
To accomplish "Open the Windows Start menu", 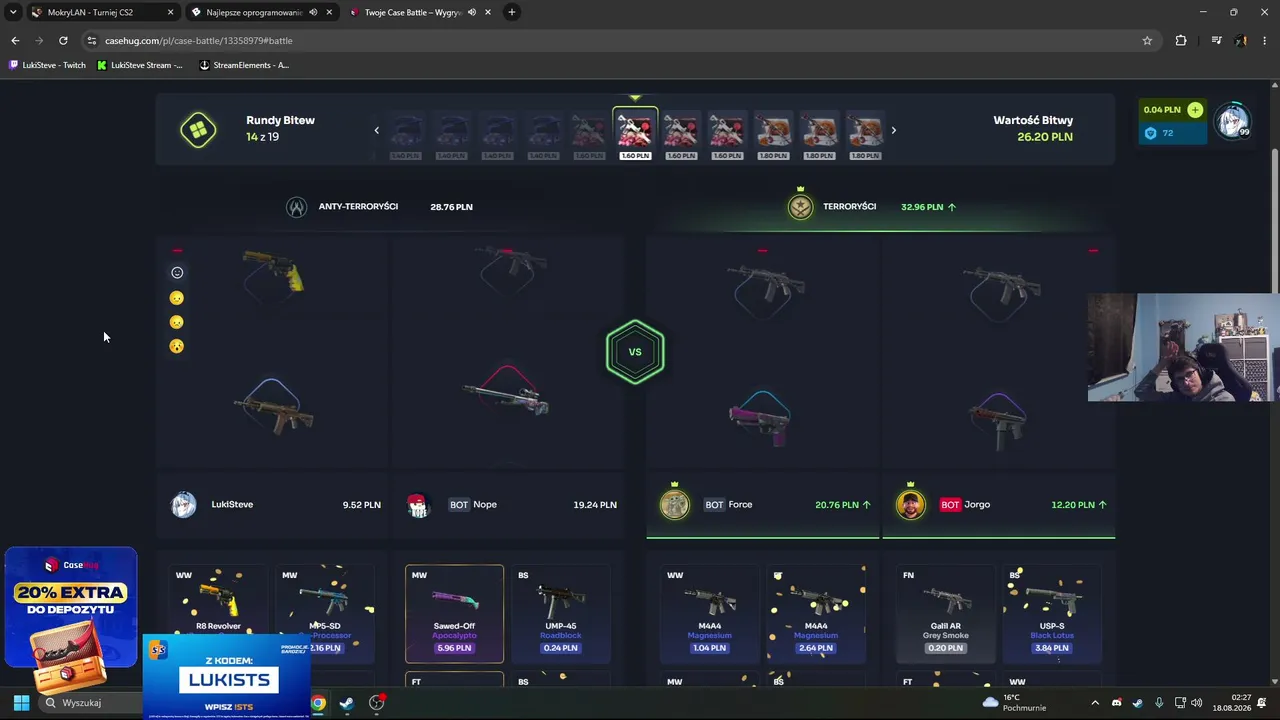I will [x=21, y=703].
